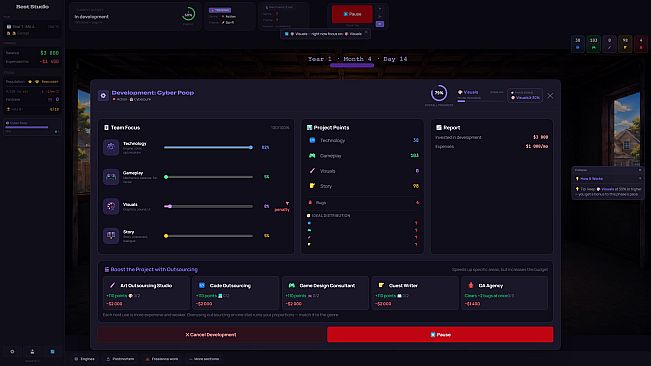651x366 pixels.
Task: Expand the How it Works tip panel
Action: coord(608,178)
